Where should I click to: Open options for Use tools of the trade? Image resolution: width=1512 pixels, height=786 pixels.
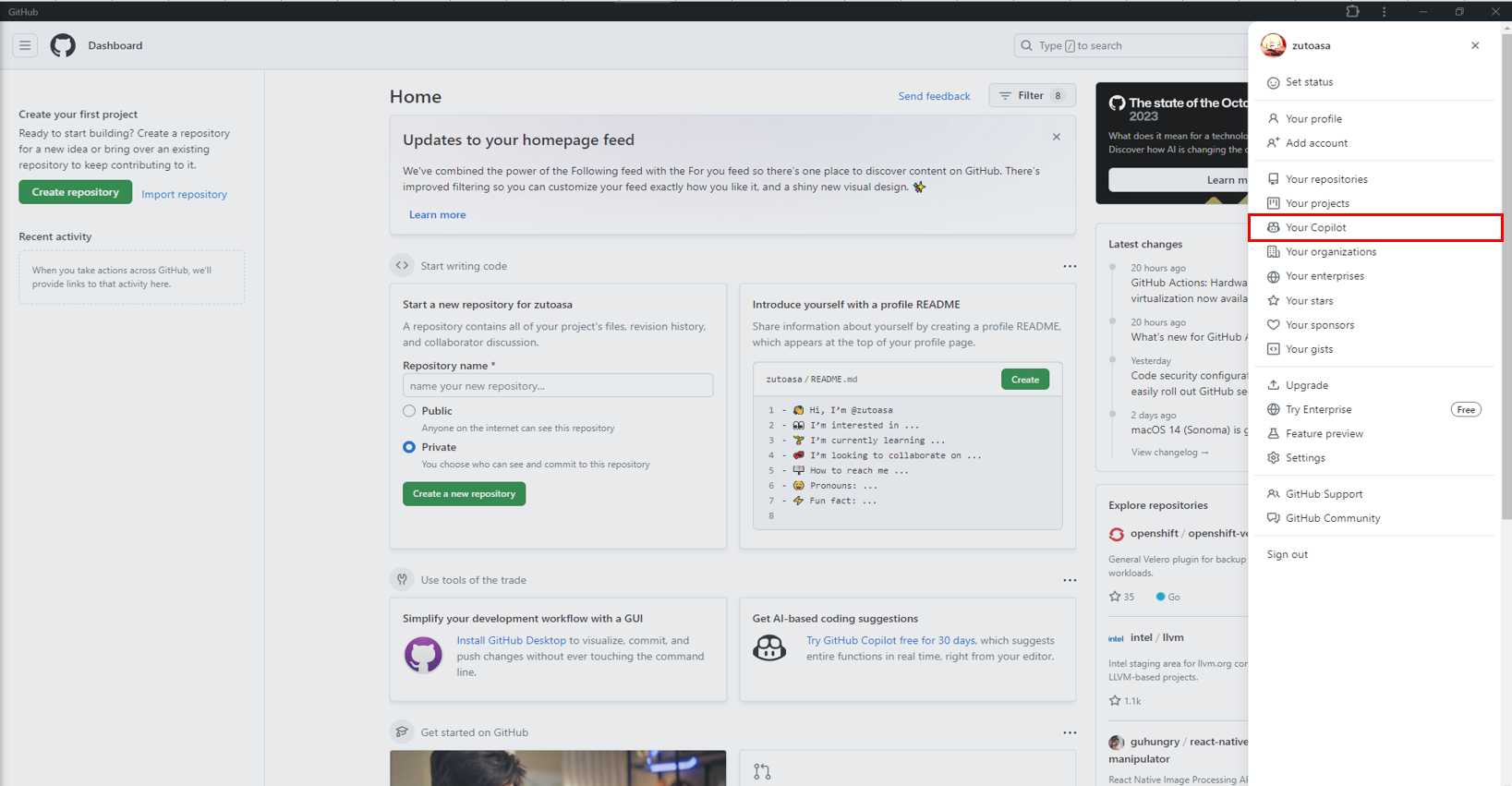pos(1070,580)
